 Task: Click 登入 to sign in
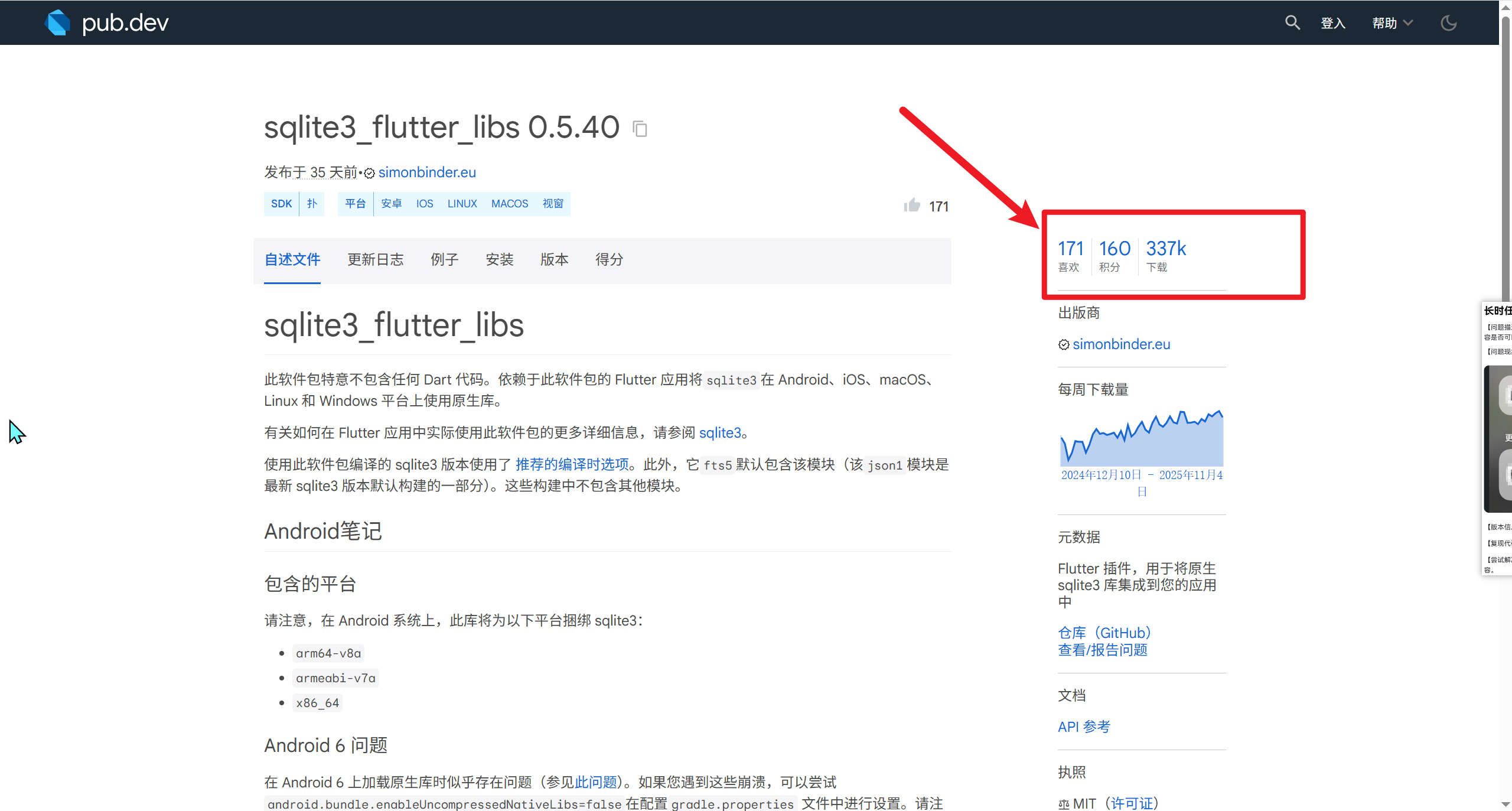1333,23
